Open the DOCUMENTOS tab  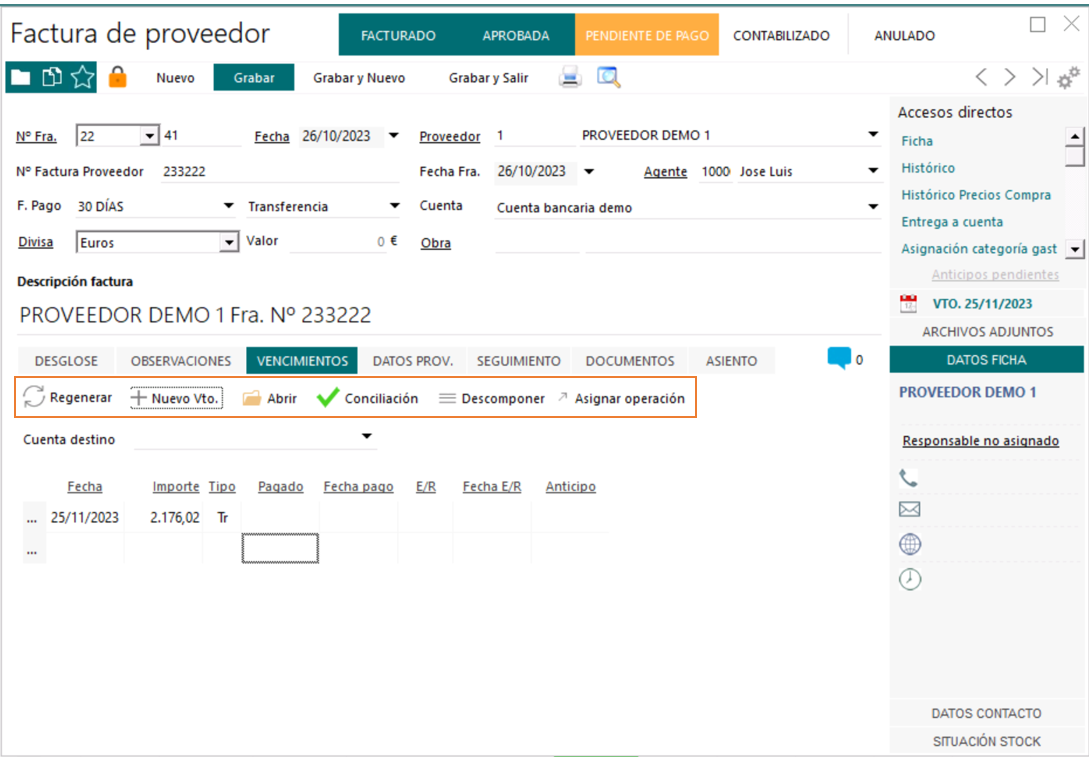(x=629, y=360)
